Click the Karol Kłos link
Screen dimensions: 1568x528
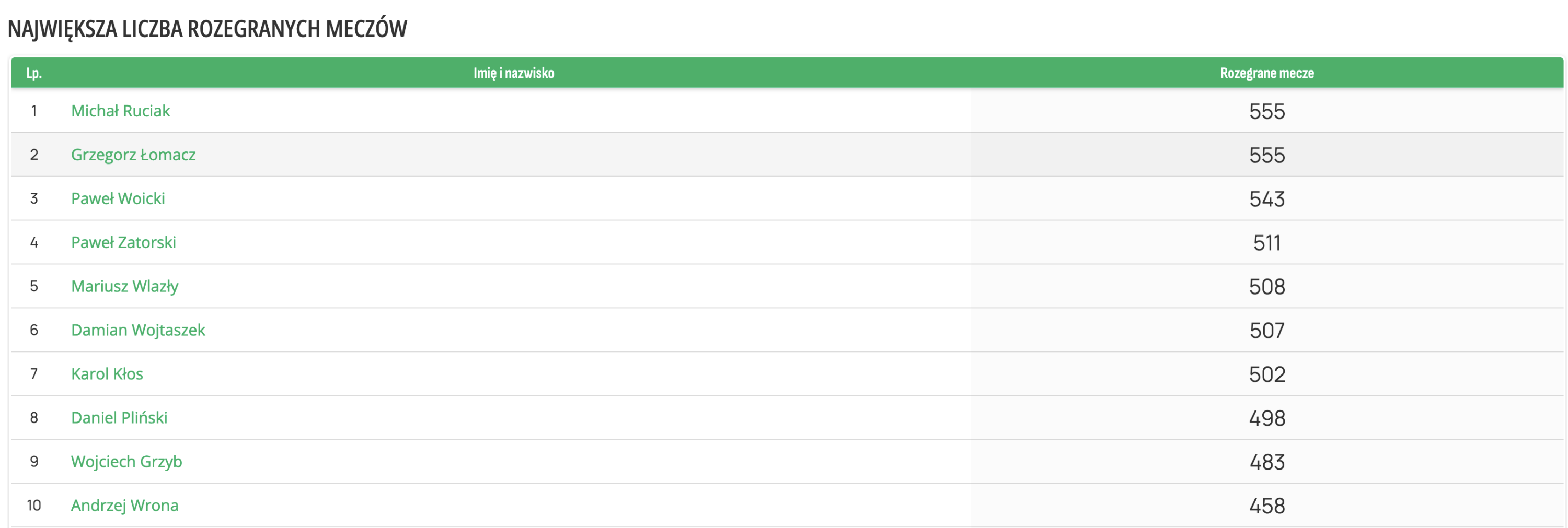[x=107, y=373]
